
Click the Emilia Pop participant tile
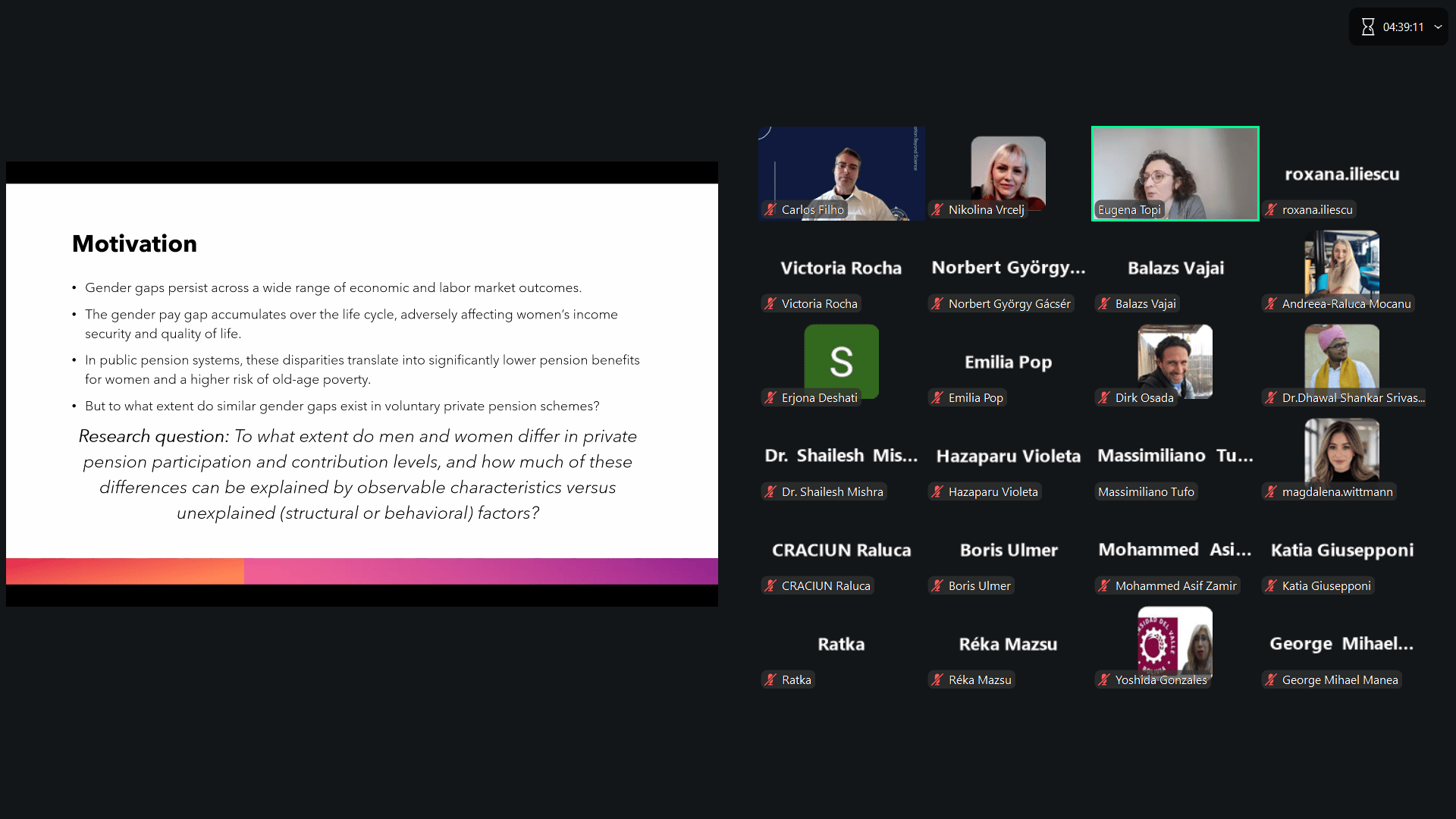pos(1008,362)
